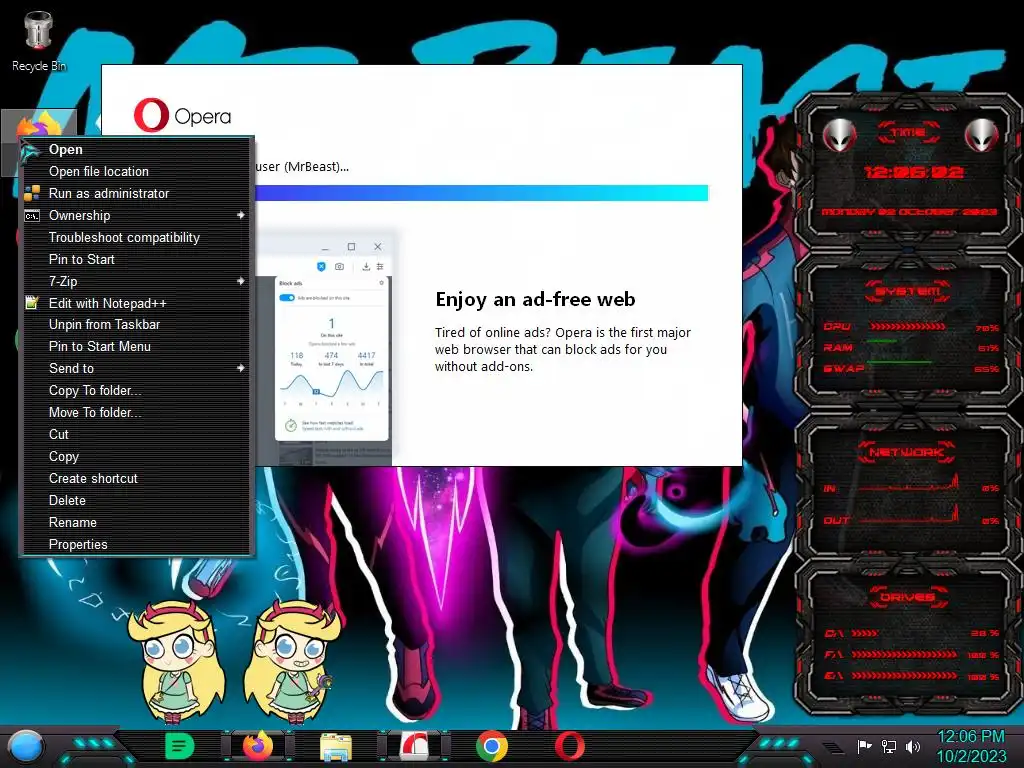Click the left alien head on the Time widget
This screenshot has height=768, width=1024.
click(x=839, y=135)
